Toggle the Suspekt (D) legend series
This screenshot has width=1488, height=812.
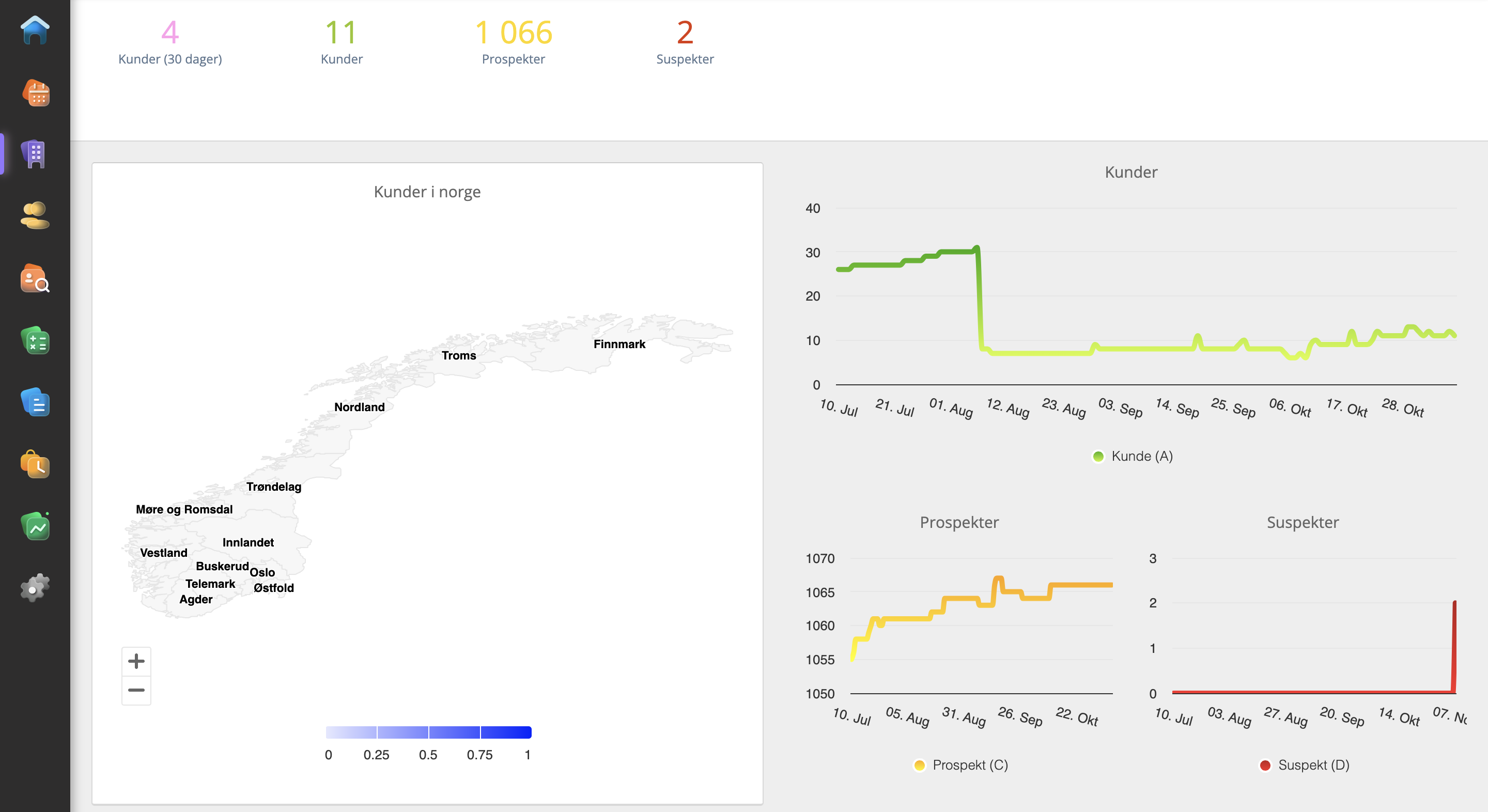pyautogui.click(x=1304, y=765)
